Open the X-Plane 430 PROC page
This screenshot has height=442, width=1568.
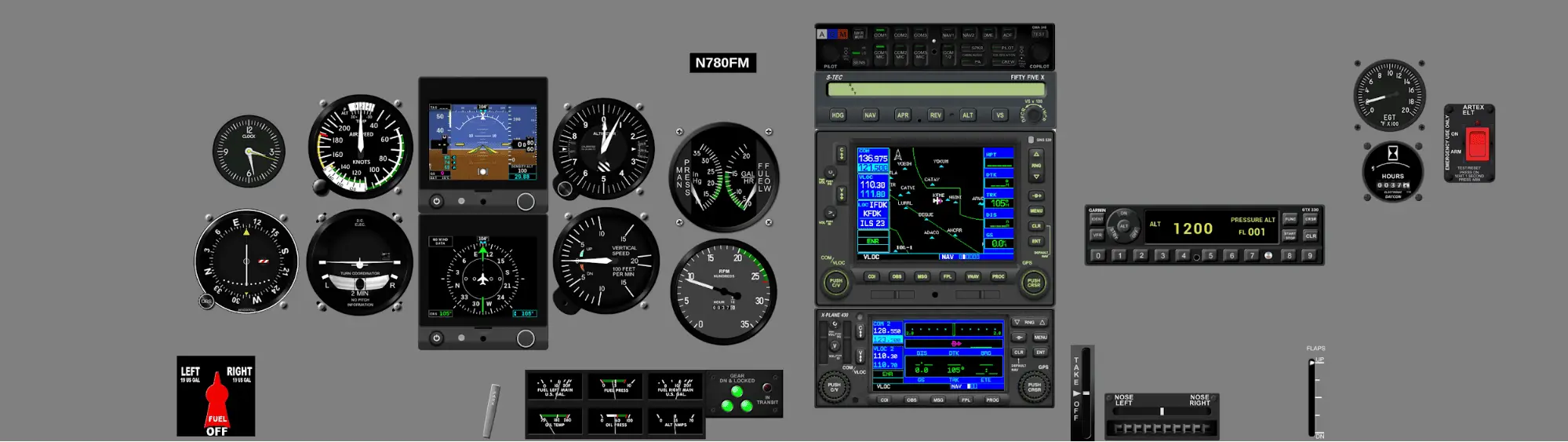click(x=993, y=400)
